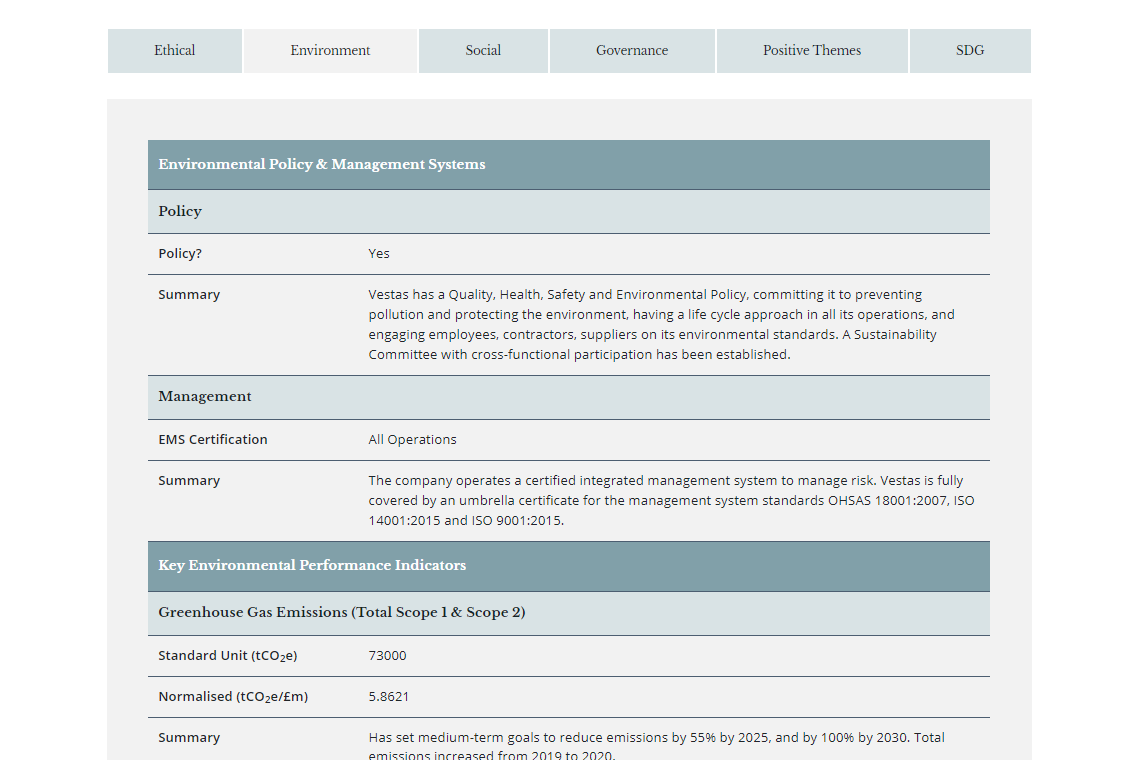Open the Positive Themes tab
The height and width of the screenshot is (760, 1138).
812,51
